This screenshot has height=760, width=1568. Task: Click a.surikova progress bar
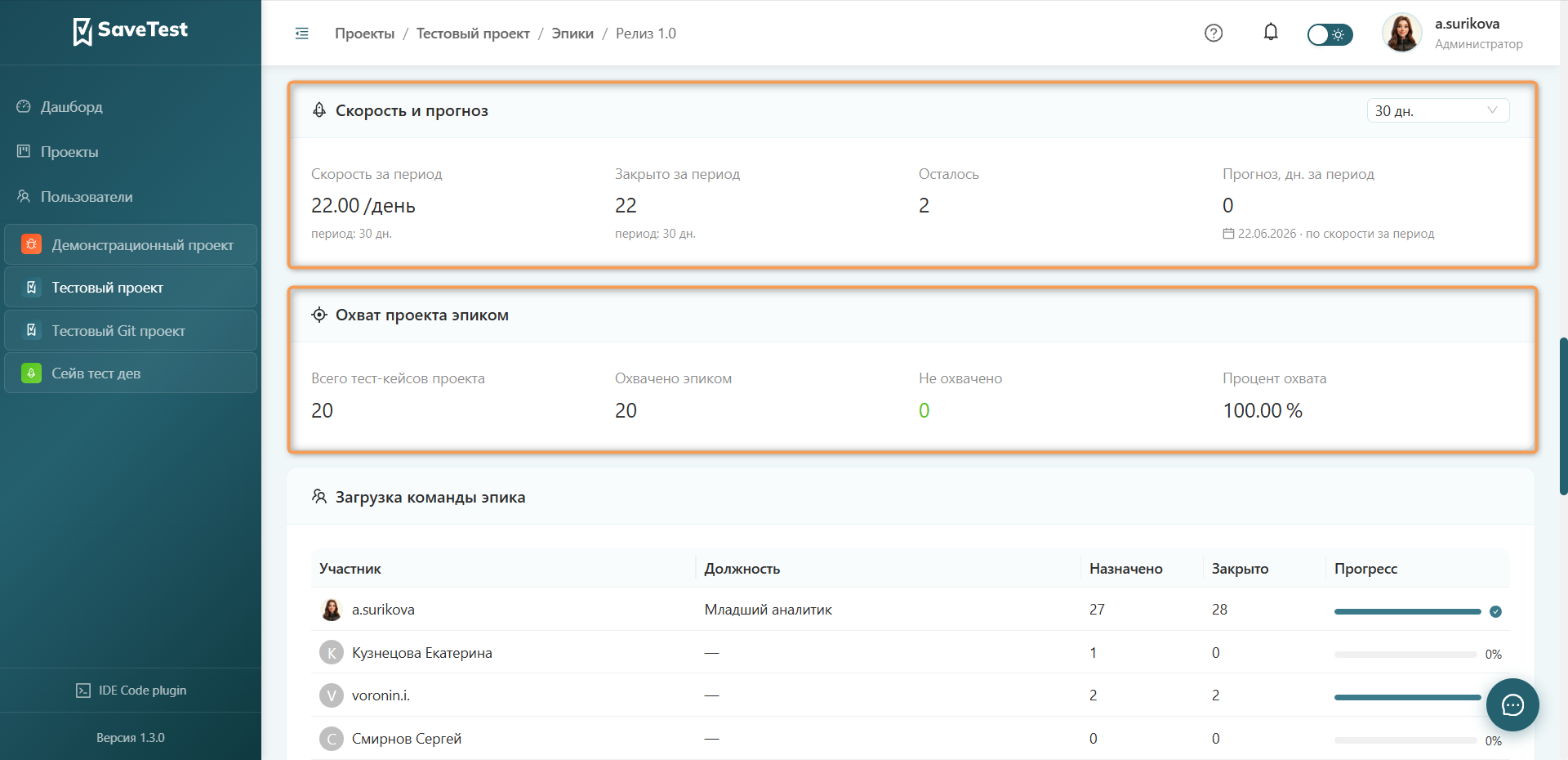point(1407,611)
